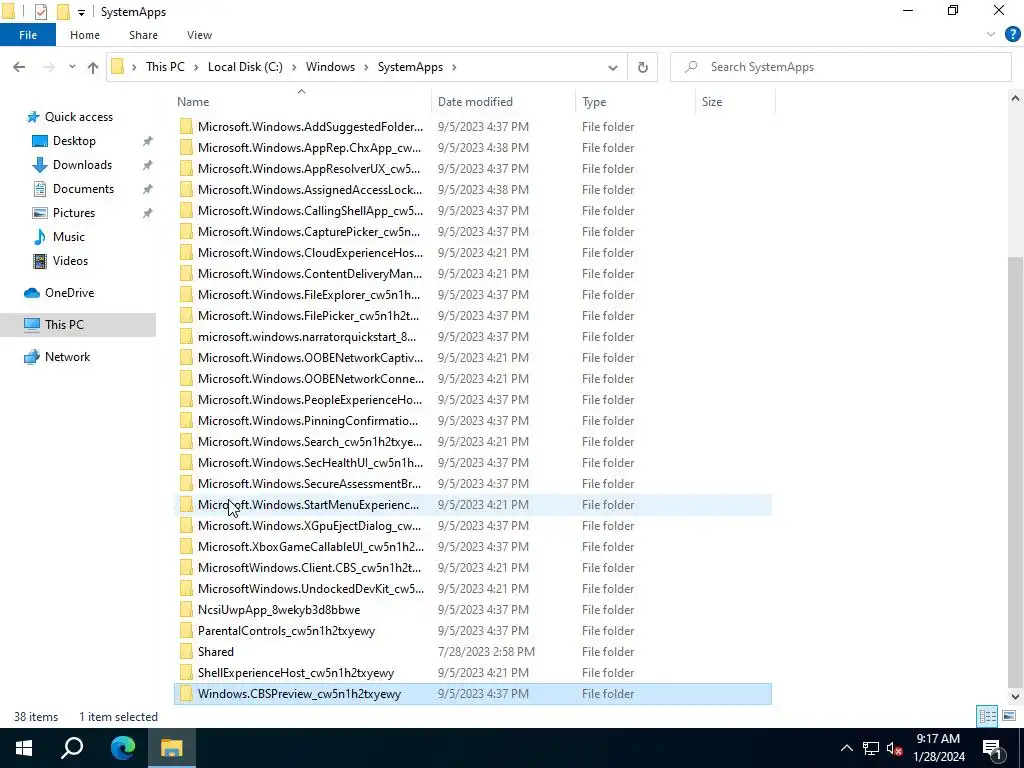Select microsoft.windows.narratorquickstart folder
Screen dimensions: 1024x768
click(307, 337)
